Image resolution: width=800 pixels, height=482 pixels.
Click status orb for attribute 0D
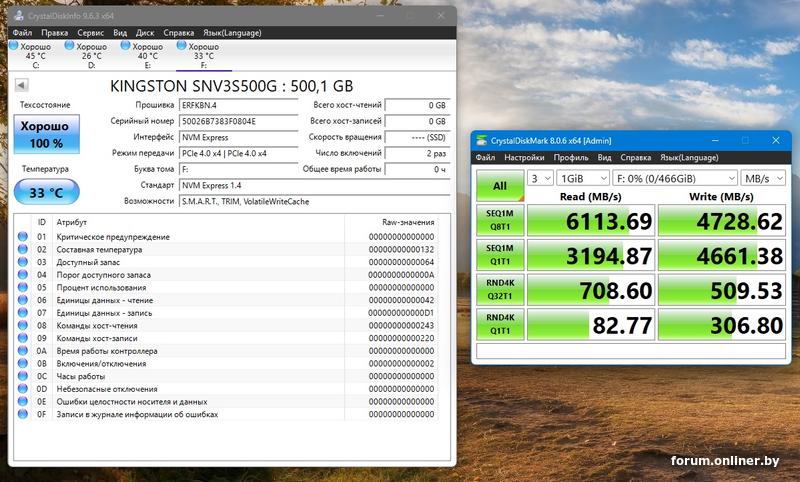pos(22,389)
